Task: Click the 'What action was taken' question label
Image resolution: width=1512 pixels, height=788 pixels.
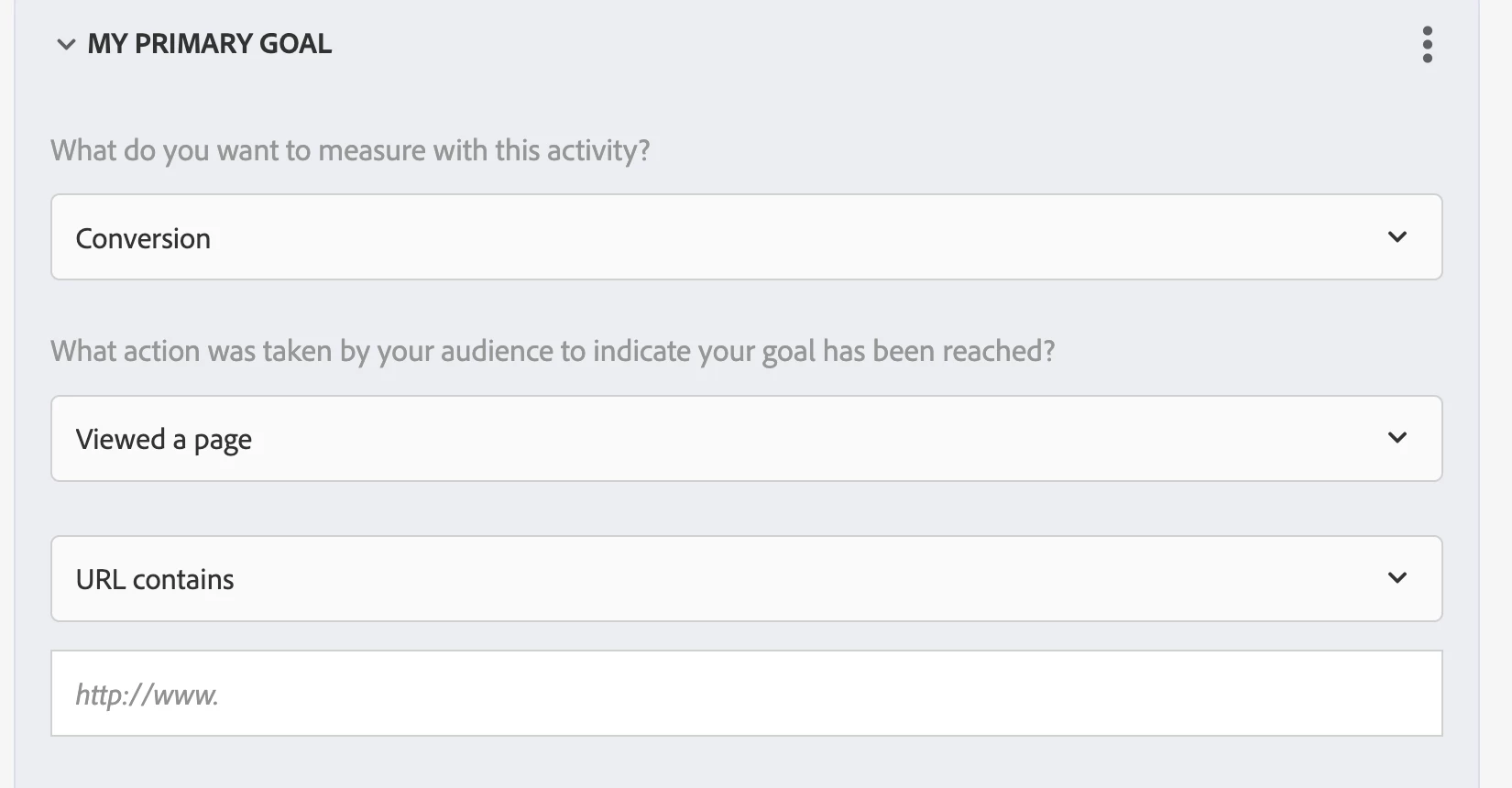Action: pyautogui.click(x=552, y=351)
